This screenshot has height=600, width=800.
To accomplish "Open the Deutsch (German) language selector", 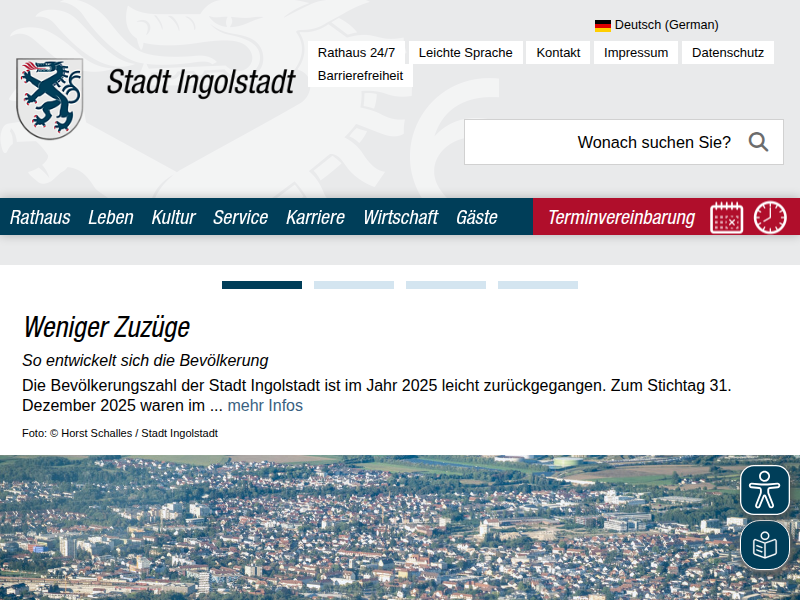I will [666, 25].
